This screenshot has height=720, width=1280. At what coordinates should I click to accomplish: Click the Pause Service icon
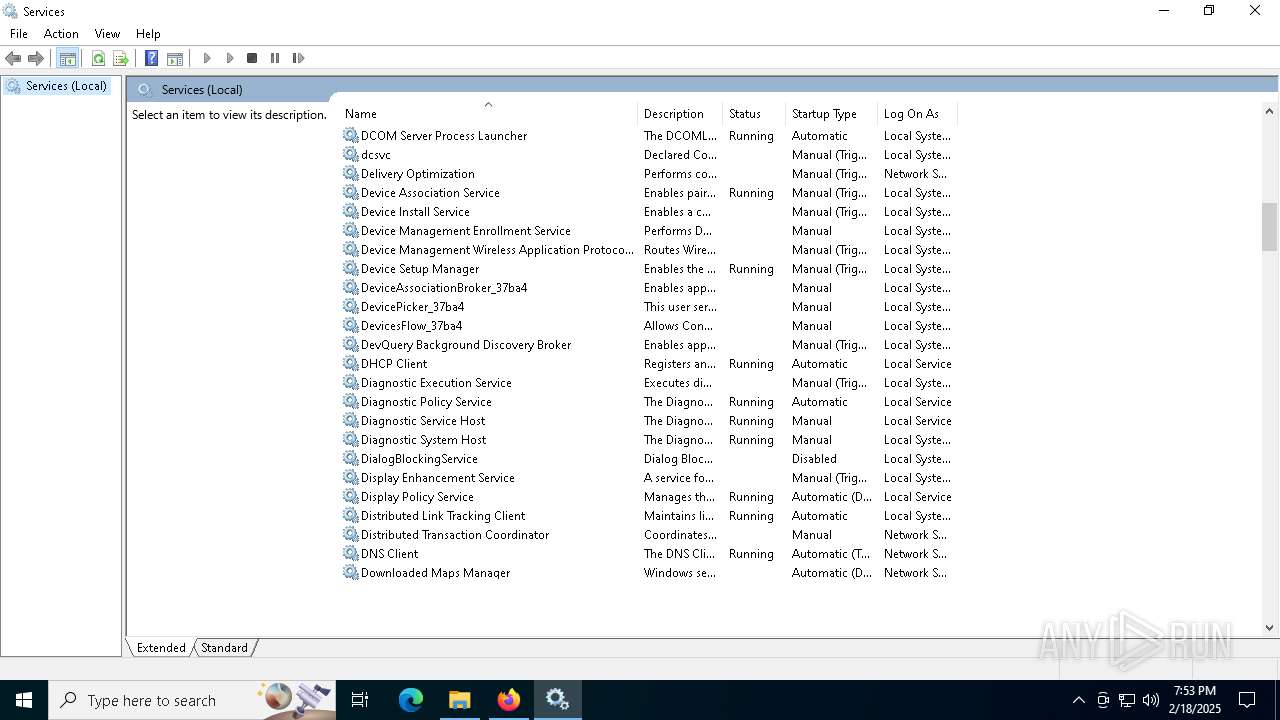point(275,58)
